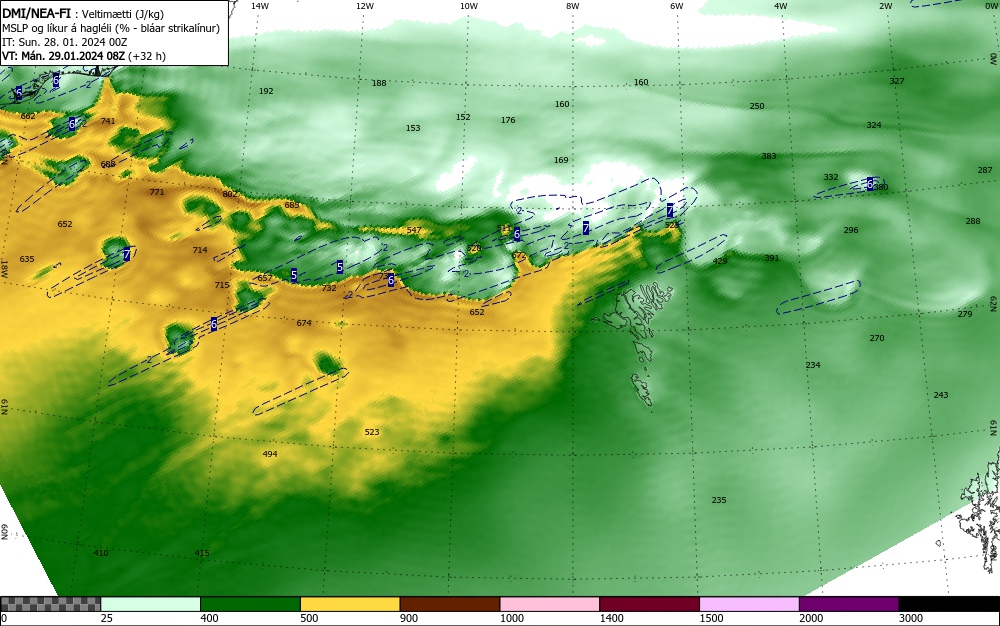1000x626 pixels.
Task: Click the map value 250
Action: point(756,106)
